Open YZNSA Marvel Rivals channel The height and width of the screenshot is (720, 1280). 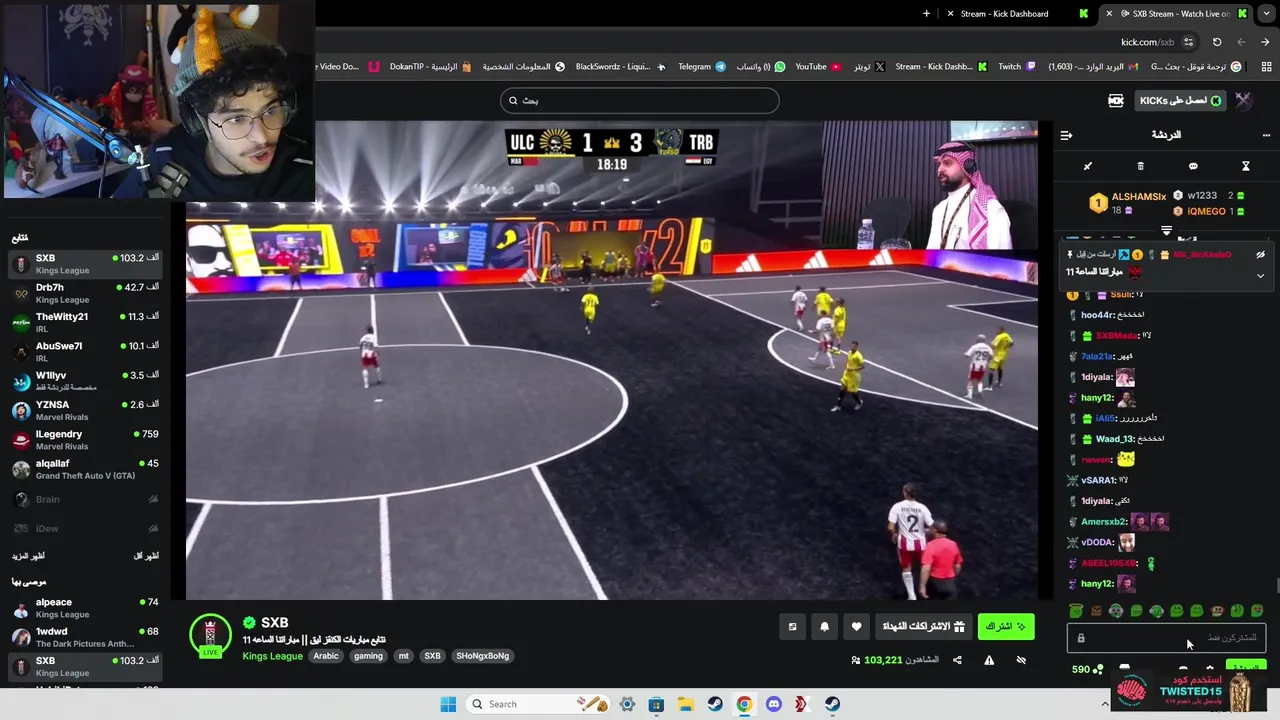pos(85,410)
